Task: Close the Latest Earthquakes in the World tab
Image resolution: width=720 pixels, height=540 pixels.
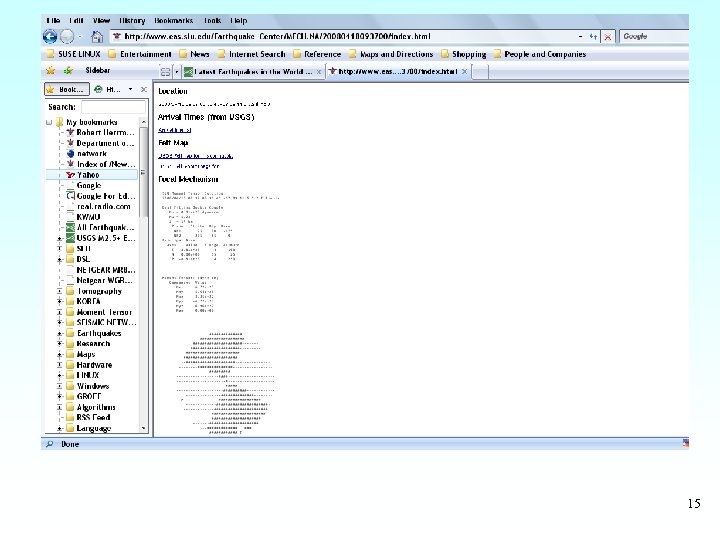Action: point(319,71)
